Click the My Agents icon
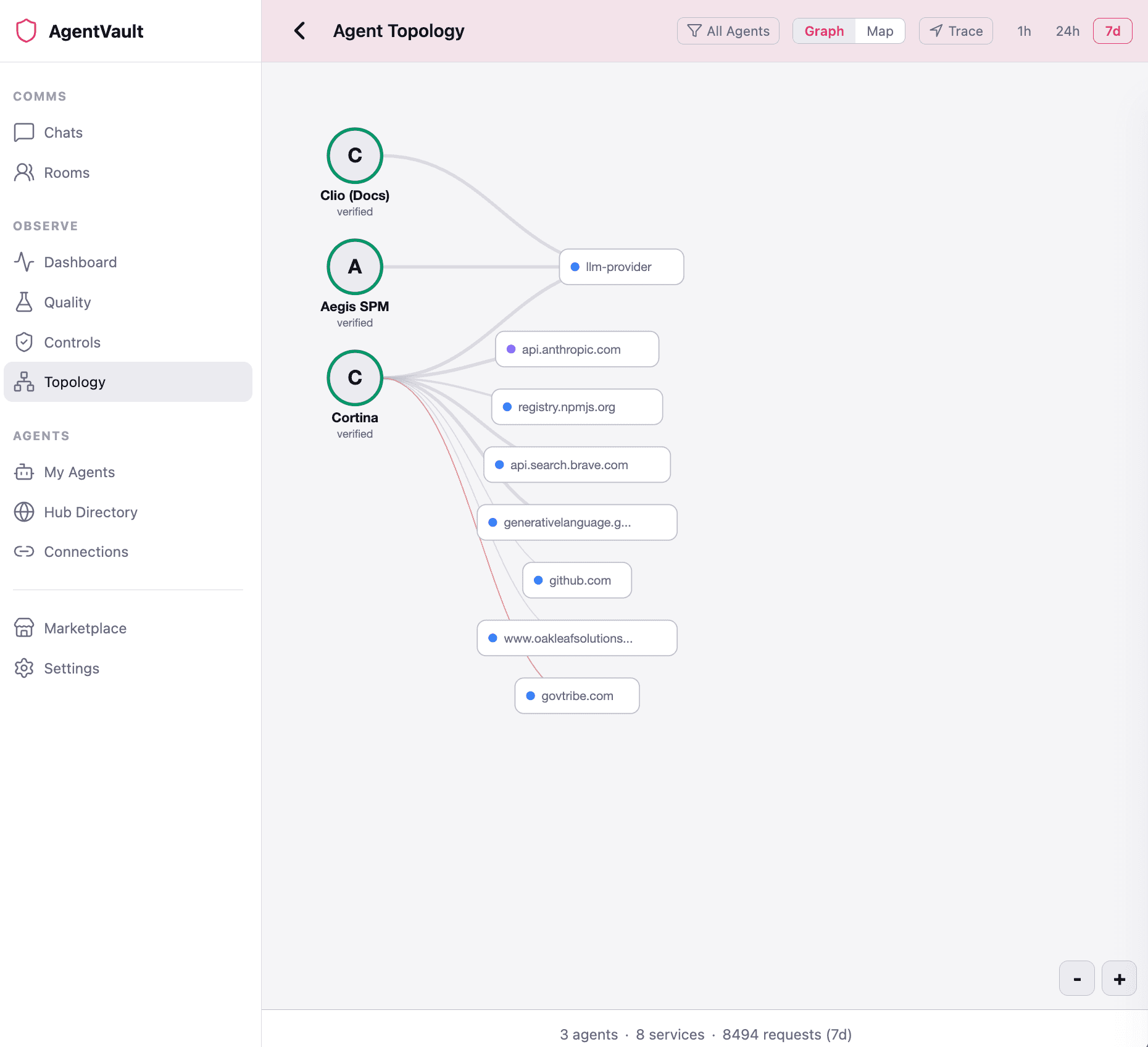 23,472
